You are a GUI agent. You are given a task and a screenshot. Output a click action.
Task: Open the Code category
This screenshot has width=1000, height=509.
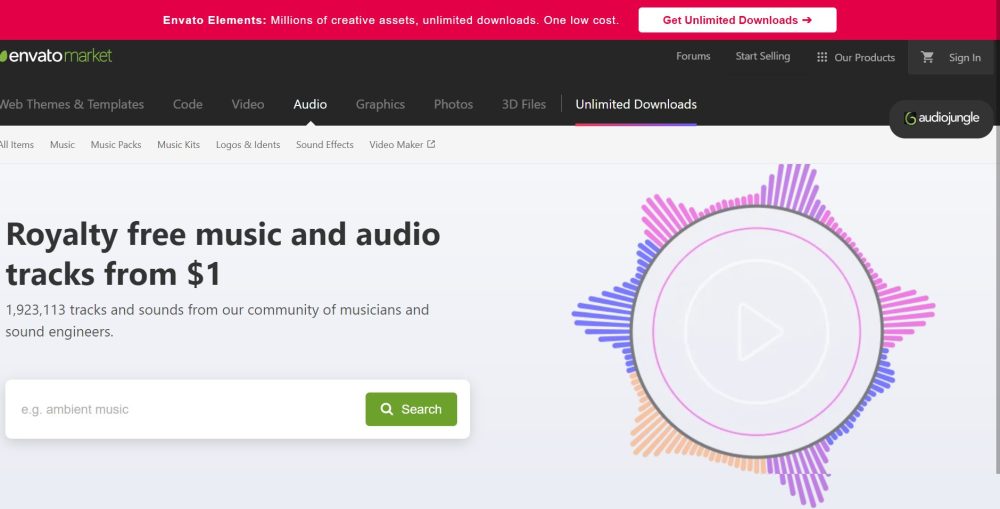(x=188, y=105)
